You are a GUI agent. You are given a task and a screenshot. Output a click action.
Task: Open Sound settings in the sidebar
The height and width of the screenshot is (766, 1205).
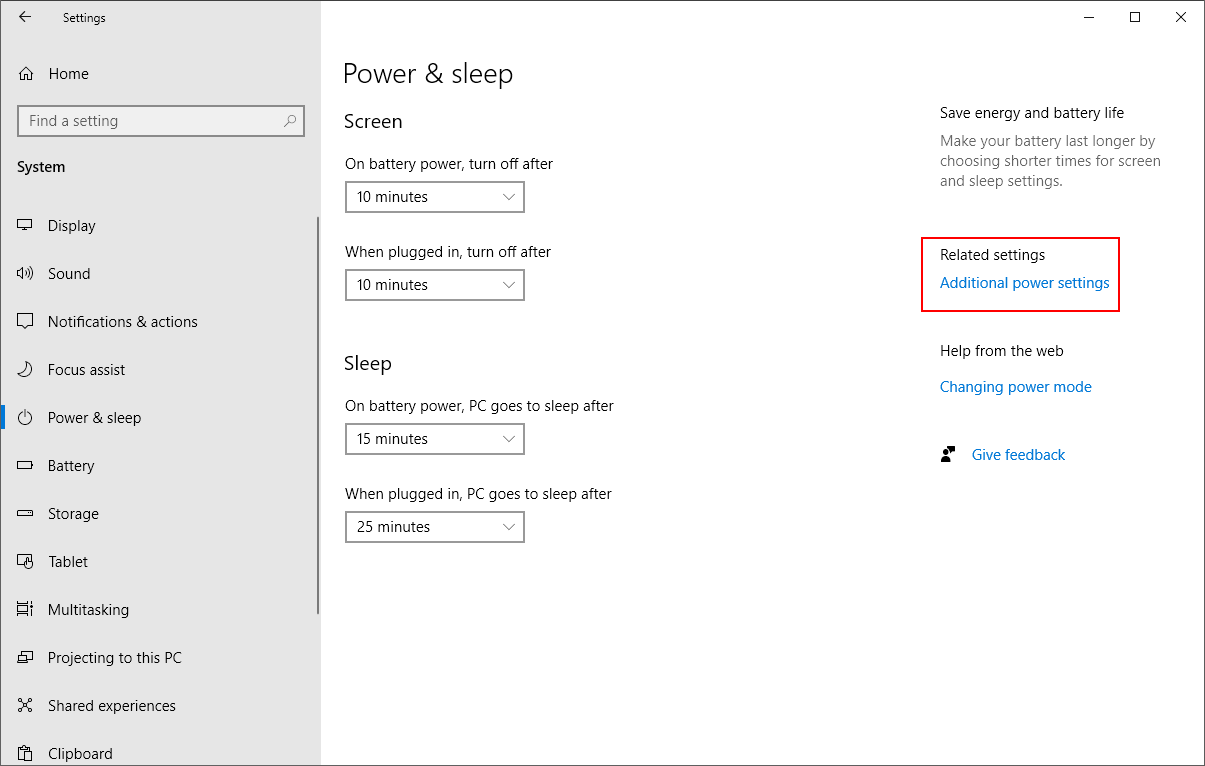[69, 273]
